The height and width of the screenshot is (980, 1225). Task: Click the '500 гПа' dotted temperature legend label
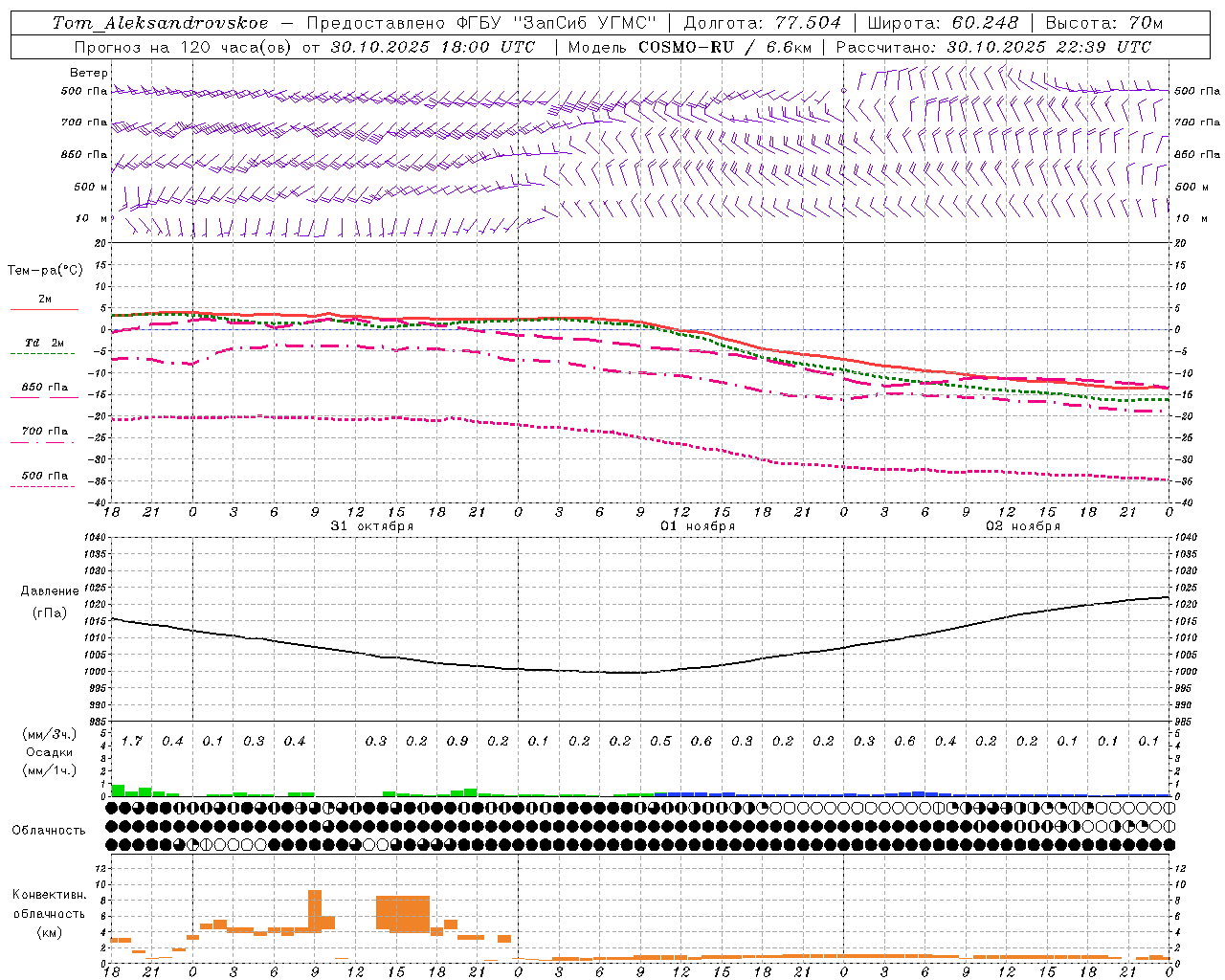click(45, 476)
